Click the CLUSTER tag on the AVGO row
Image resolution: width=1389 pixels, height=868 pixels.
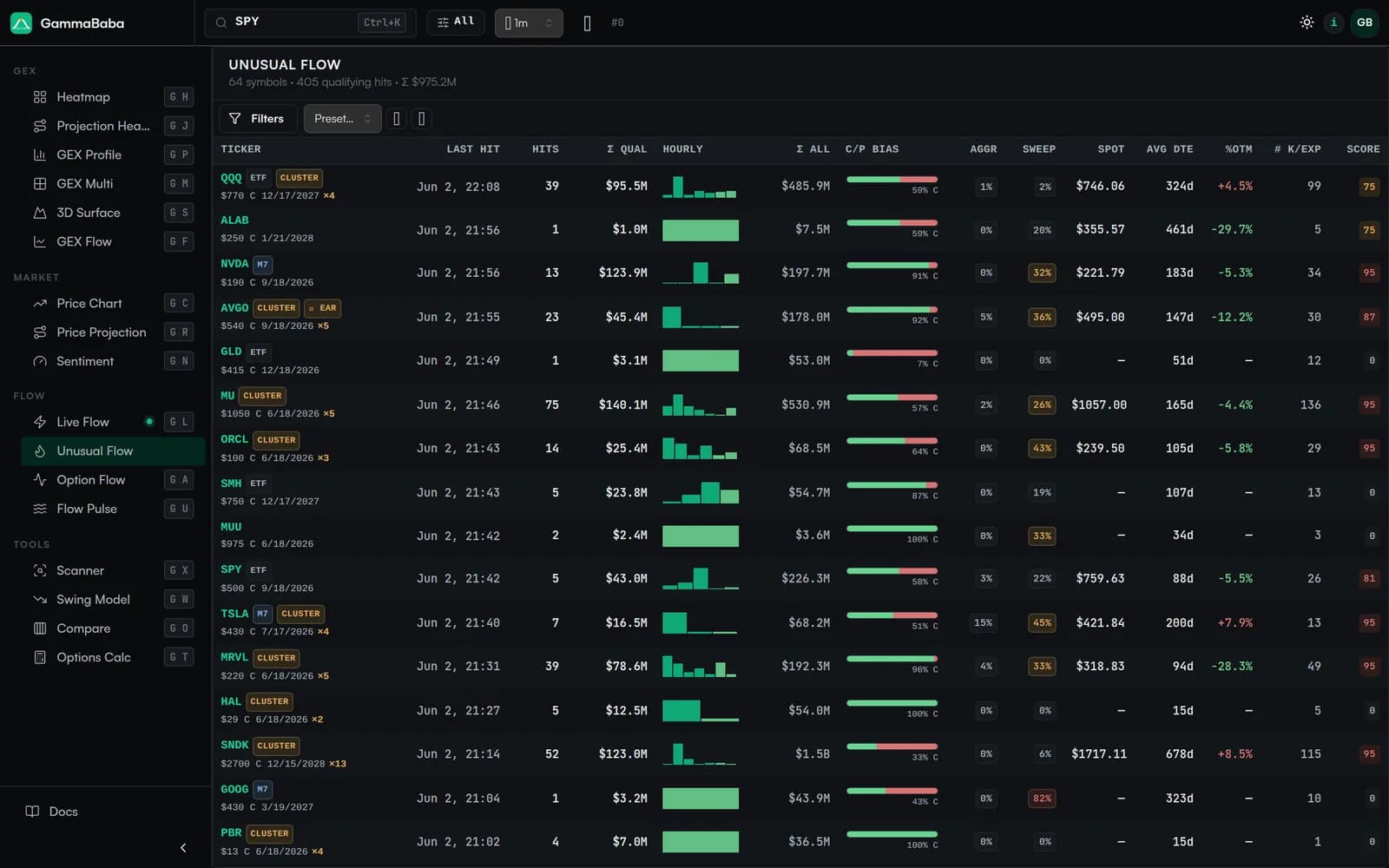[276, 308]
